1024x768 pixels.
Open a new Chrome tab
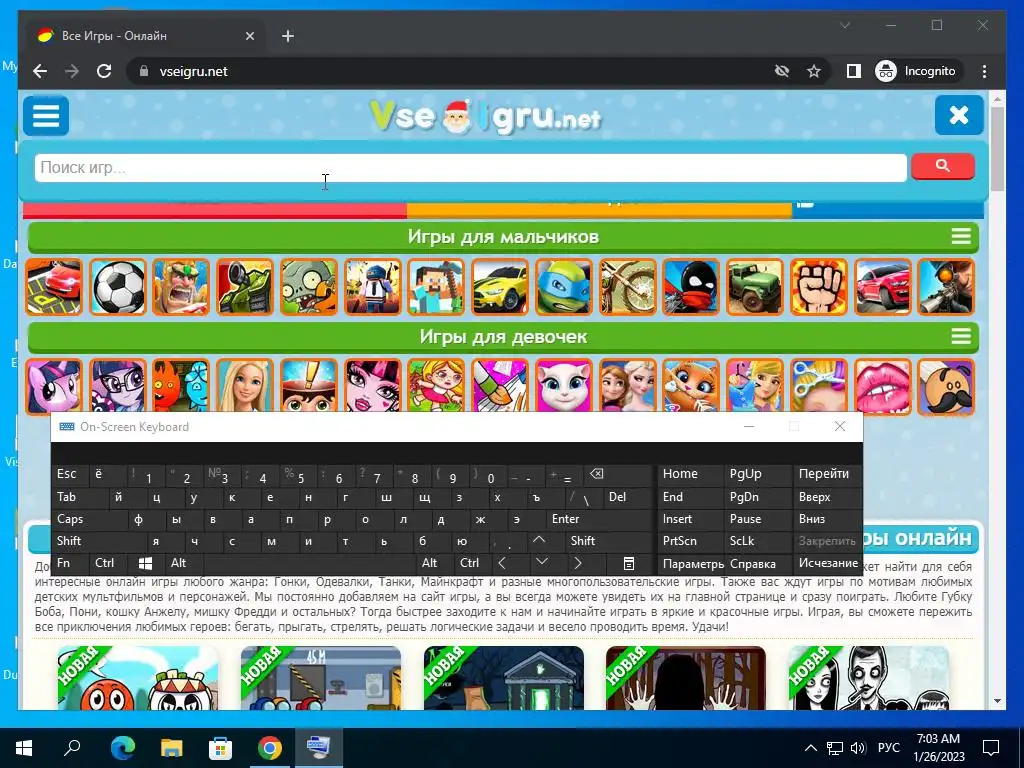288,36
